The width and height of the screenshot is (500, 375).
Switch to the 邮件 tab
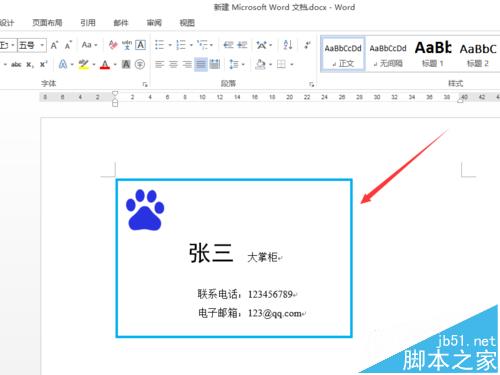[x=121, y=23]
